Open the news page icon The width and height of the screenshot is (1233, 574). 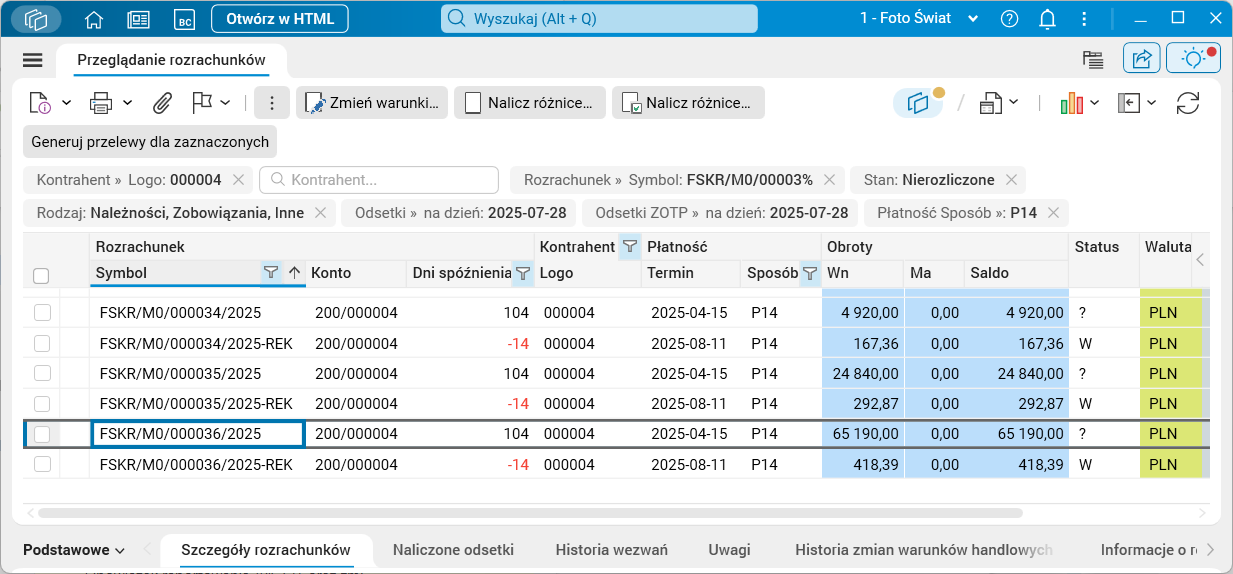138,19
